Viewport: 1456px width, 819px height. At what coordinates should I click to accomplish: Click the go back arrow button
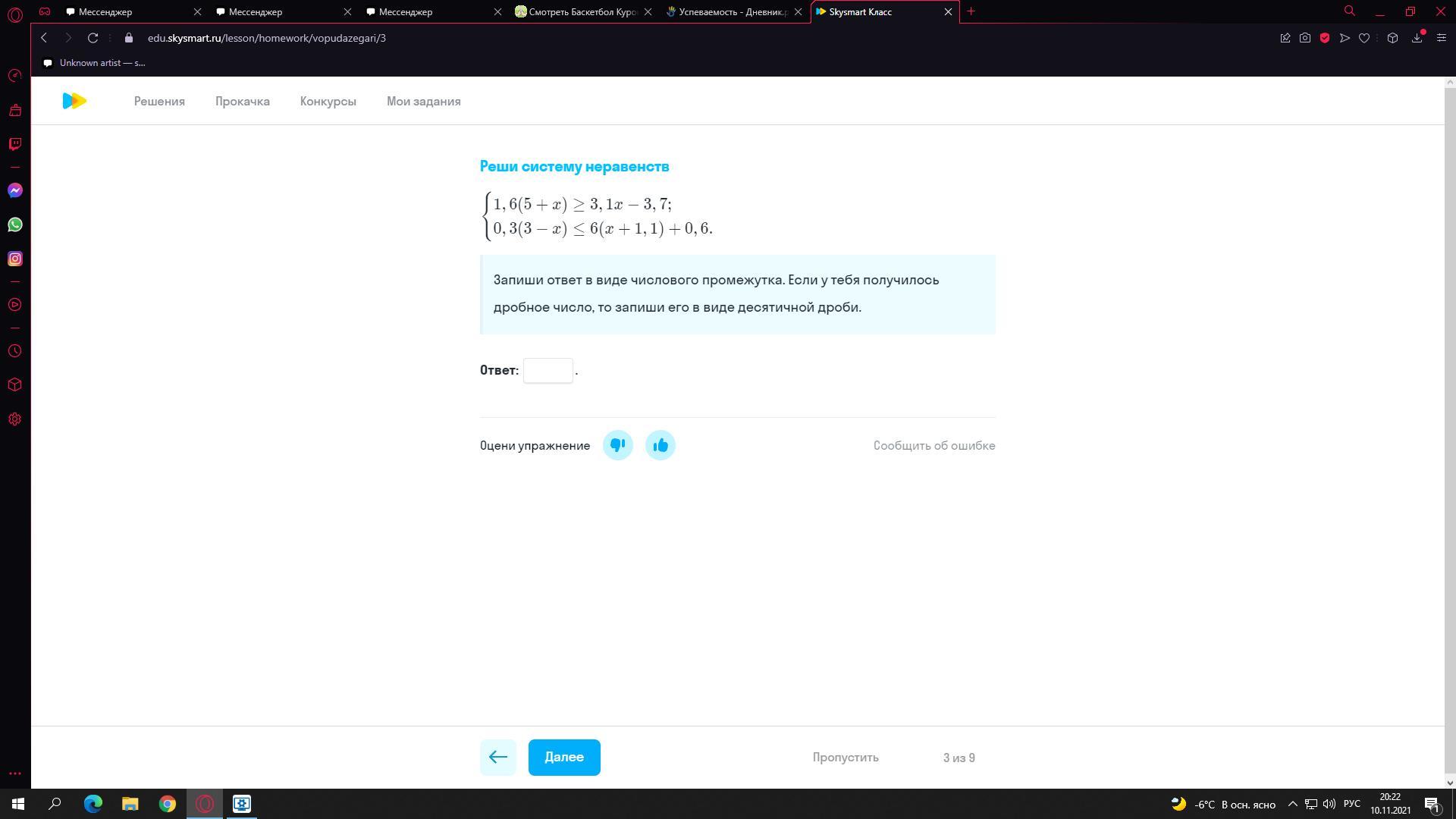497,757
